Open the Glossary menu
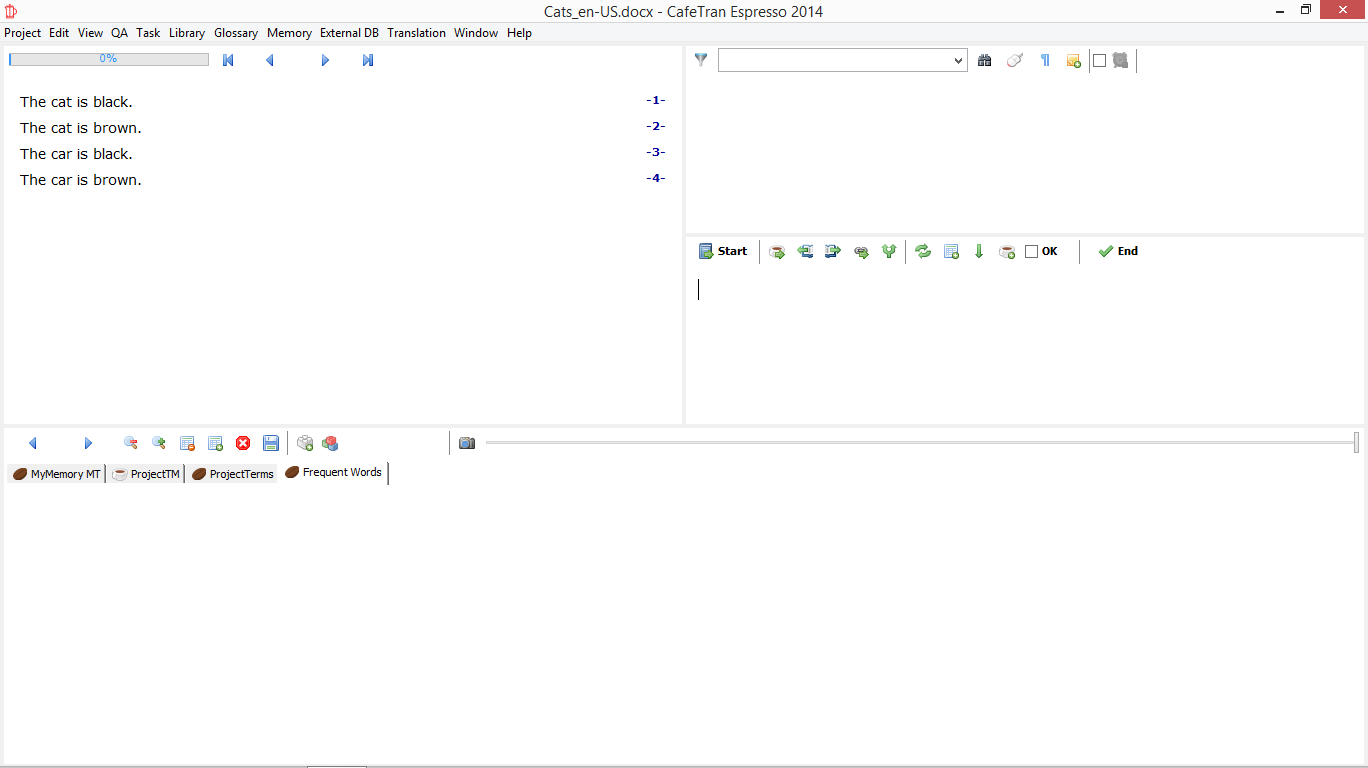The image size is (1368, 768). 236,33
